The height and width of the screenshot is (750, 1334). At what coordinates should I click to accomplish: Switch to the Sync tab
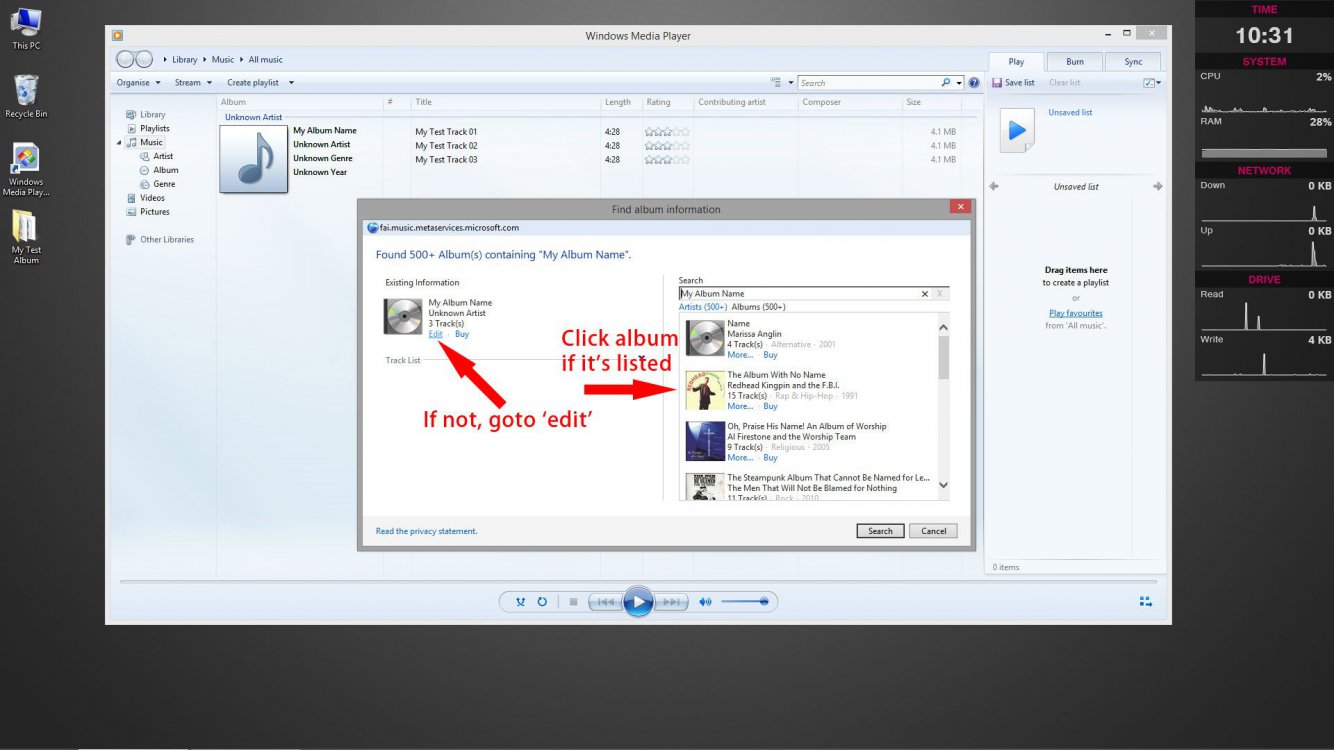coord(1133,61)
